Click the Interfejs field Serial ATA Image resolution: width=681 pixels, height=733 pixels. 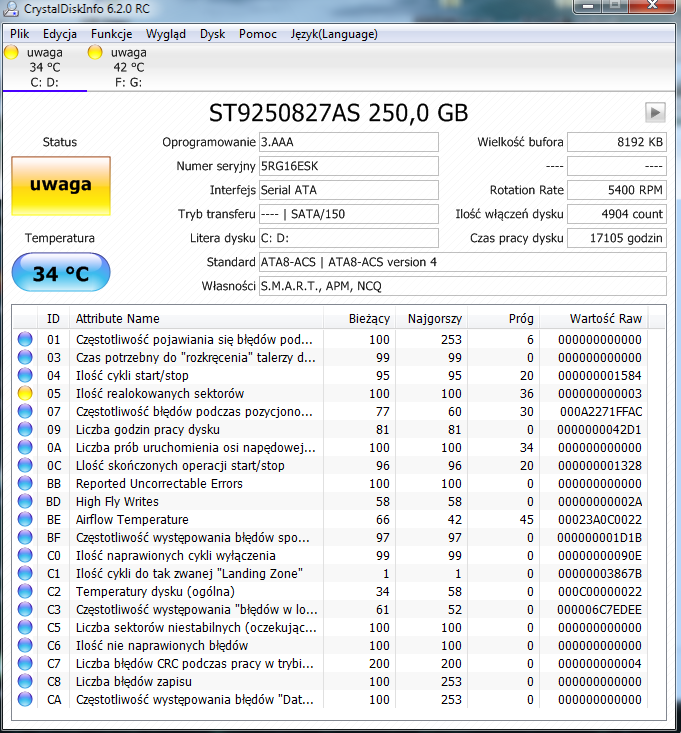349,190
